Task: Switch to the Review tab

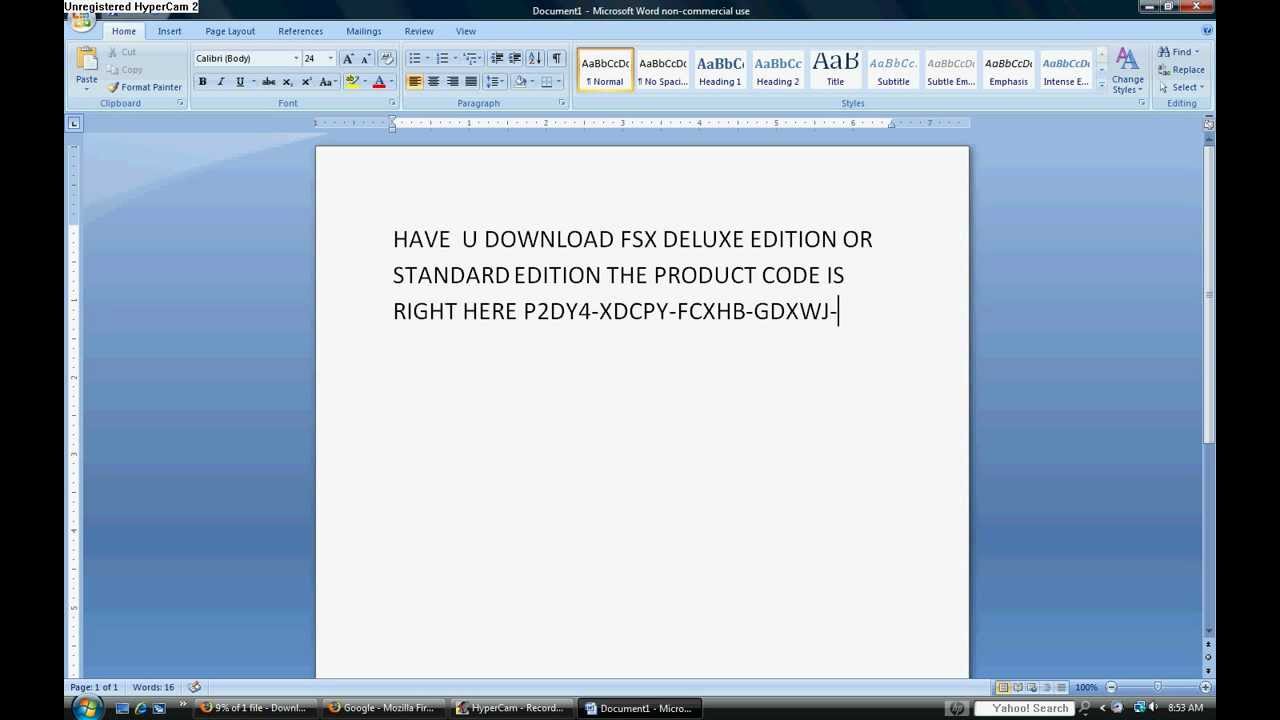Action: (419, 31)
